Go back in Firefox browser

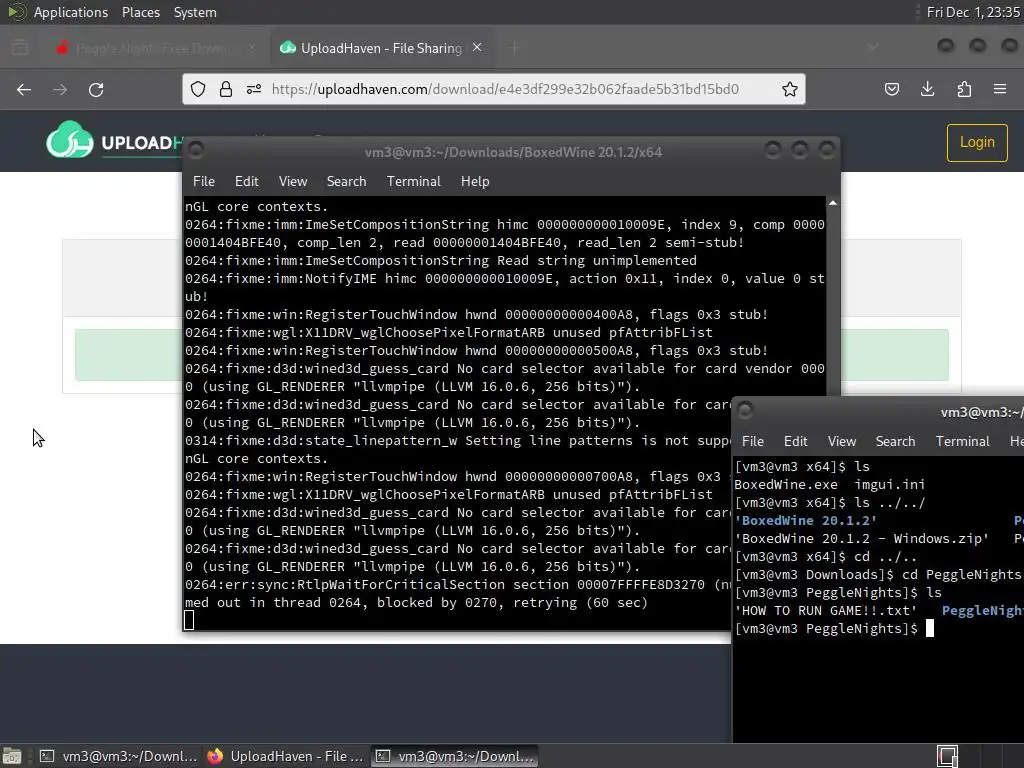(24, 89)
